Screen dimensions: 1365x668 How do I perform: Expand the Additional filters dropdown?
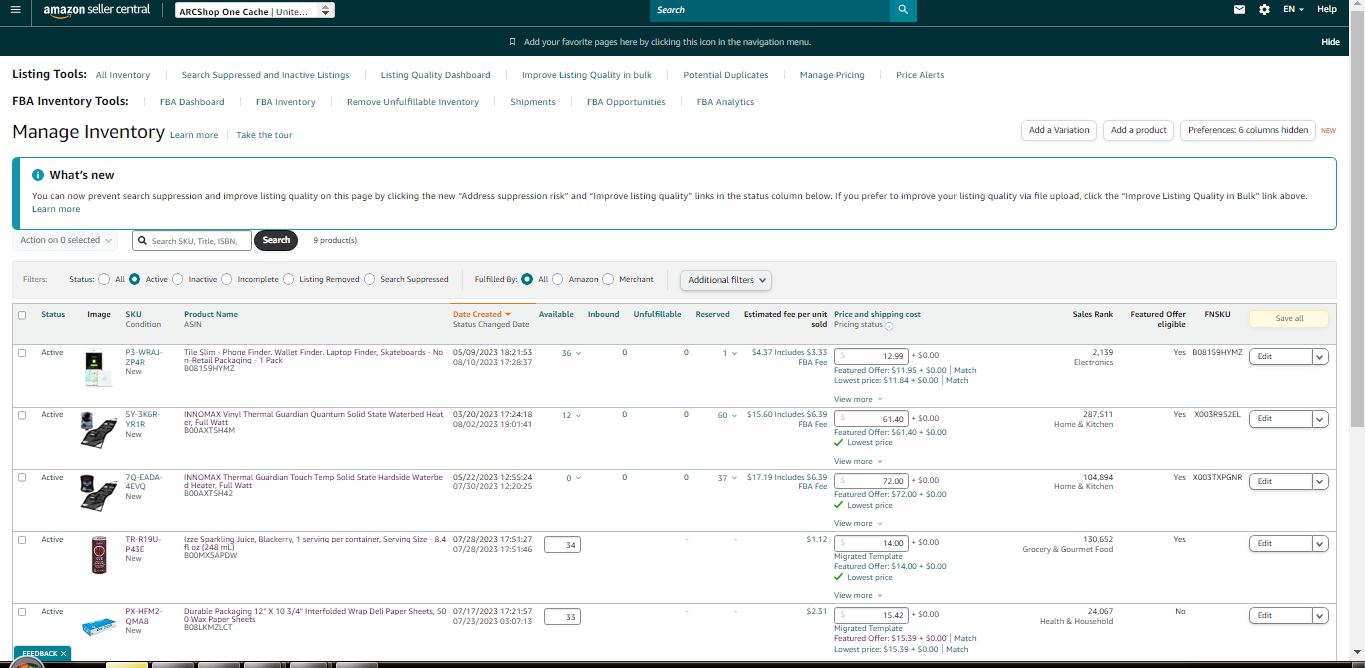pyautogui.click(x=726, y=280)
